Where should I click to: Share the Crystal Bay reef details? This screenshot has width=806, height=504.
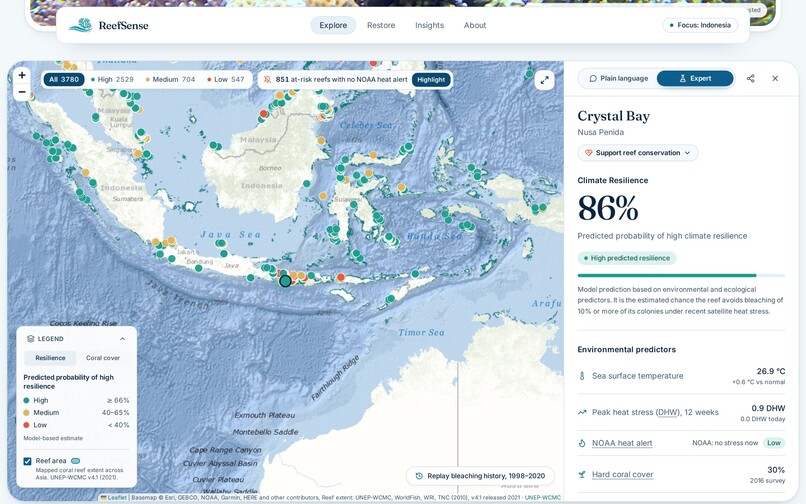click(x=750, y=78)
